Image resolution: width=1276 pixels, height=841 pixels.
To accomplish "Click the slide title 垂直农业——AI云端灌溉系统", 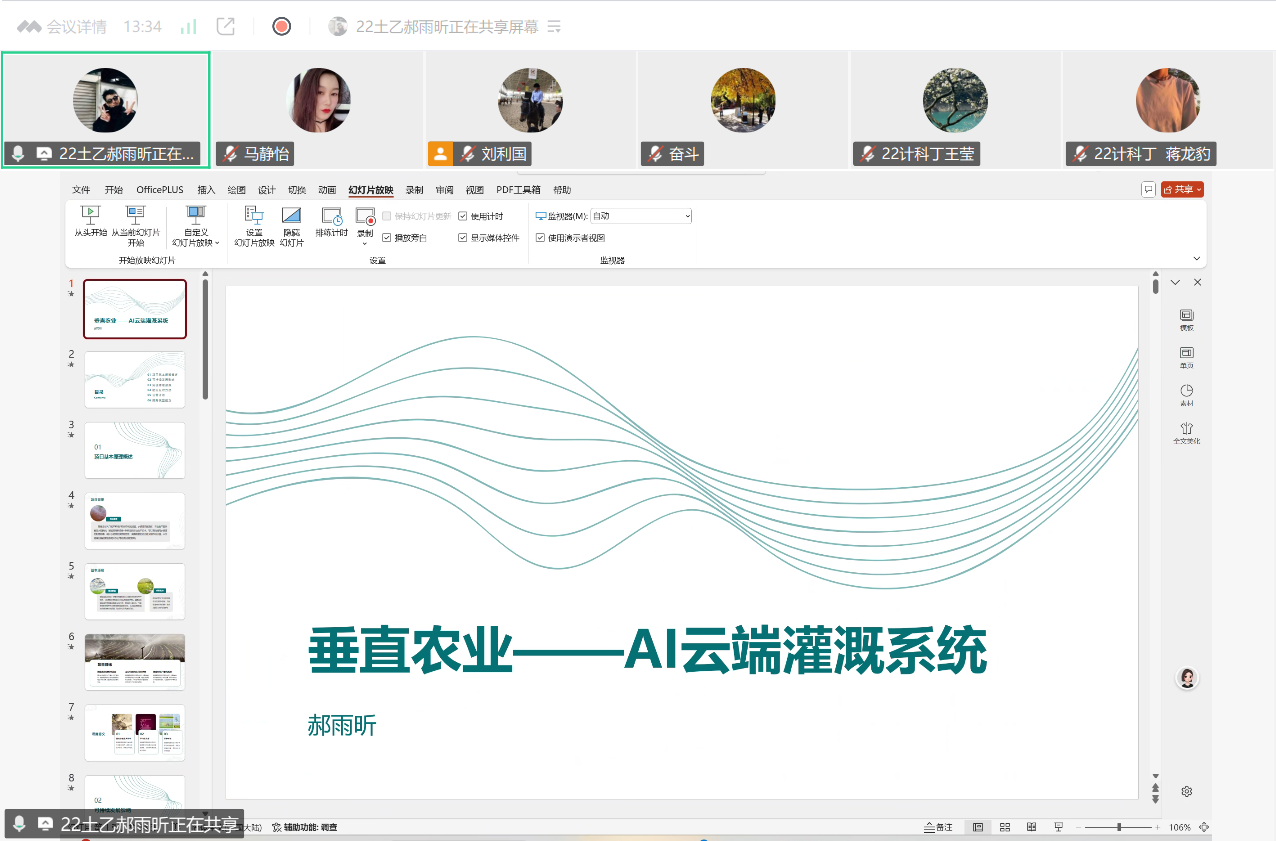I will tap(648, 652).
